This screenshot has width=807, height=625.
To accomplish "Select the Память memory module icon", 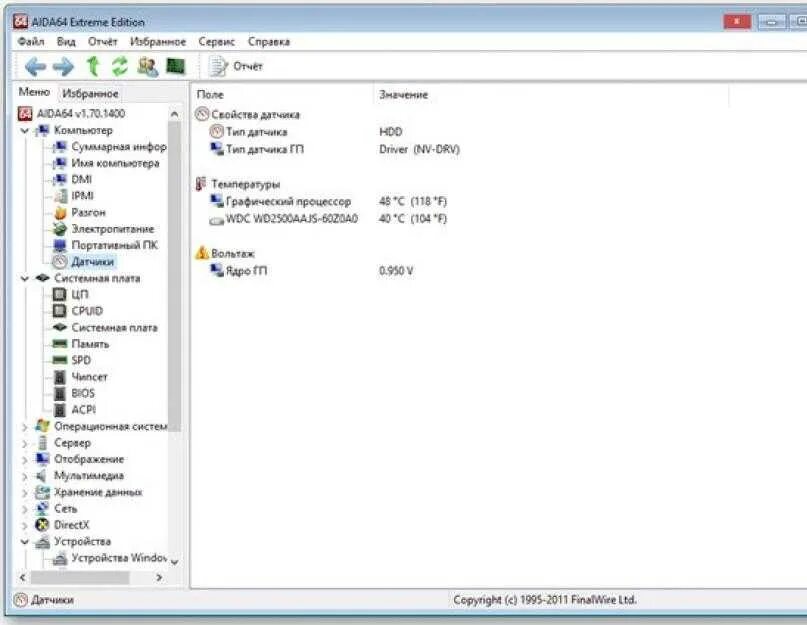I will tap(60, 344).
